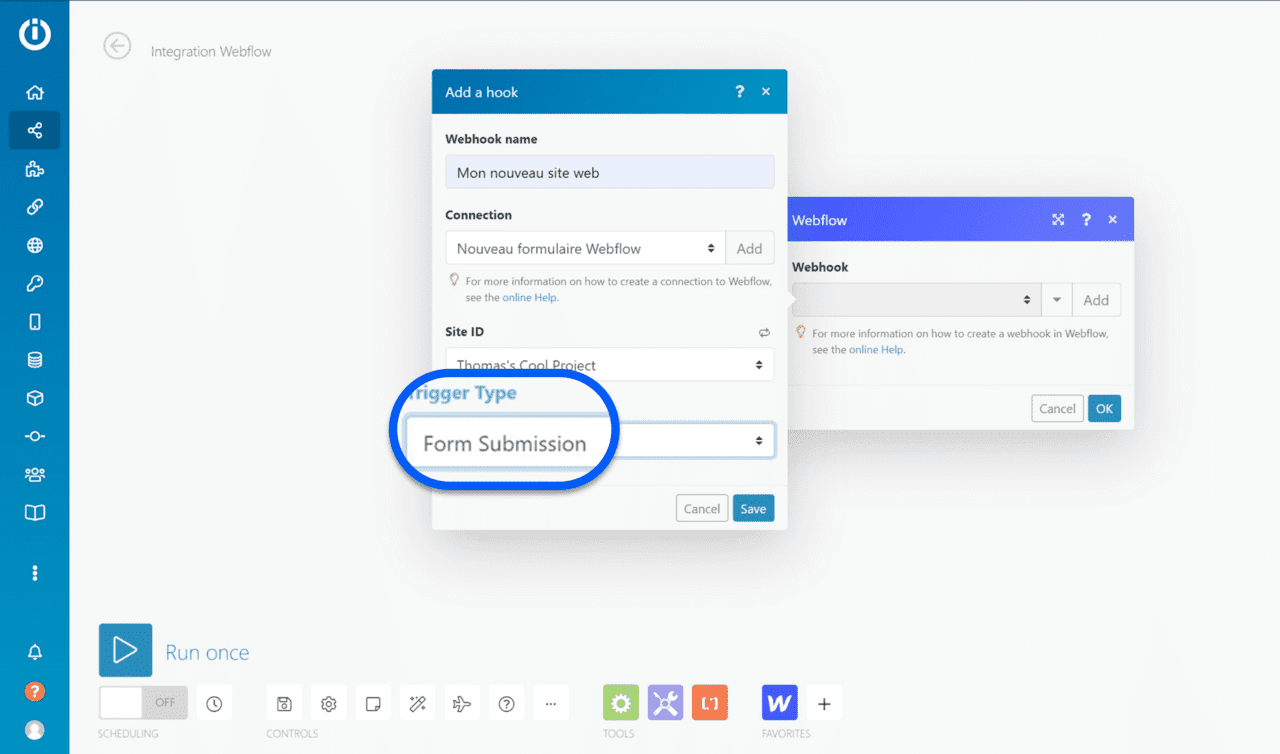1280x754 pixels.
Task: Open notes icon in controls
Action: tap(373, 704)
